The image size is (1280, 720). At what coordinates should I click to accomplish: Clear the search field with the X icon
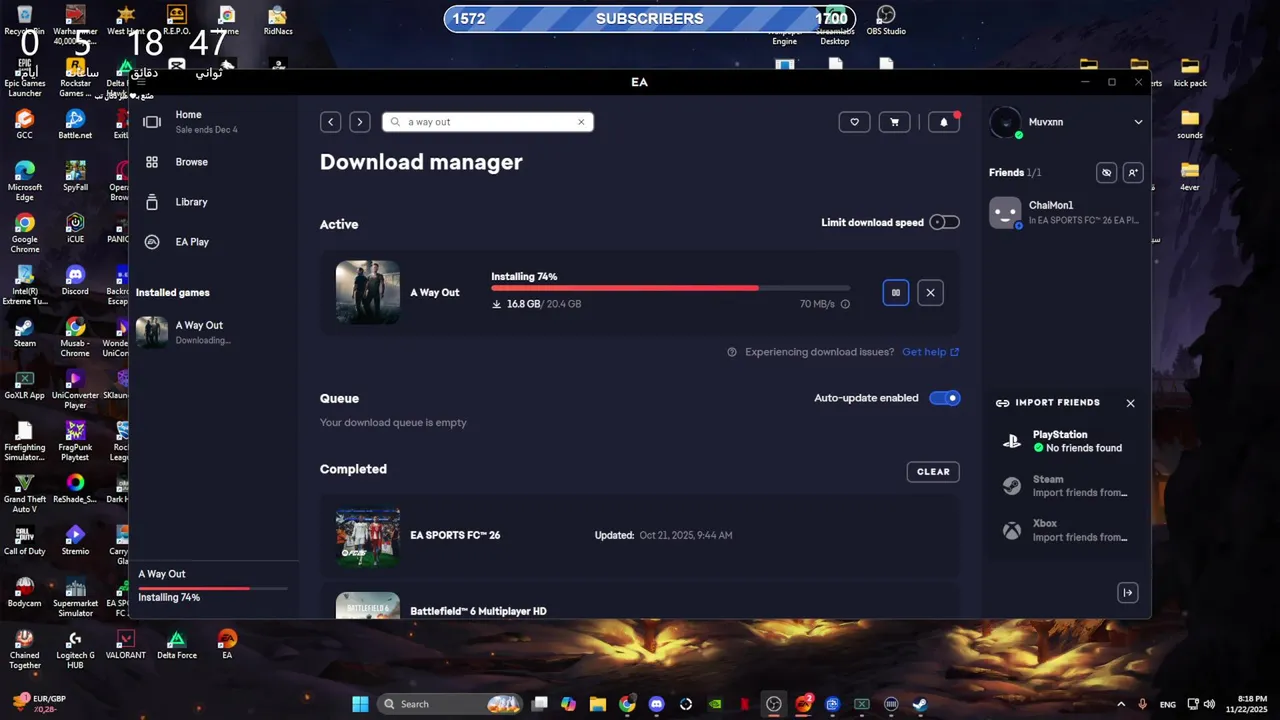pos(581,122)
